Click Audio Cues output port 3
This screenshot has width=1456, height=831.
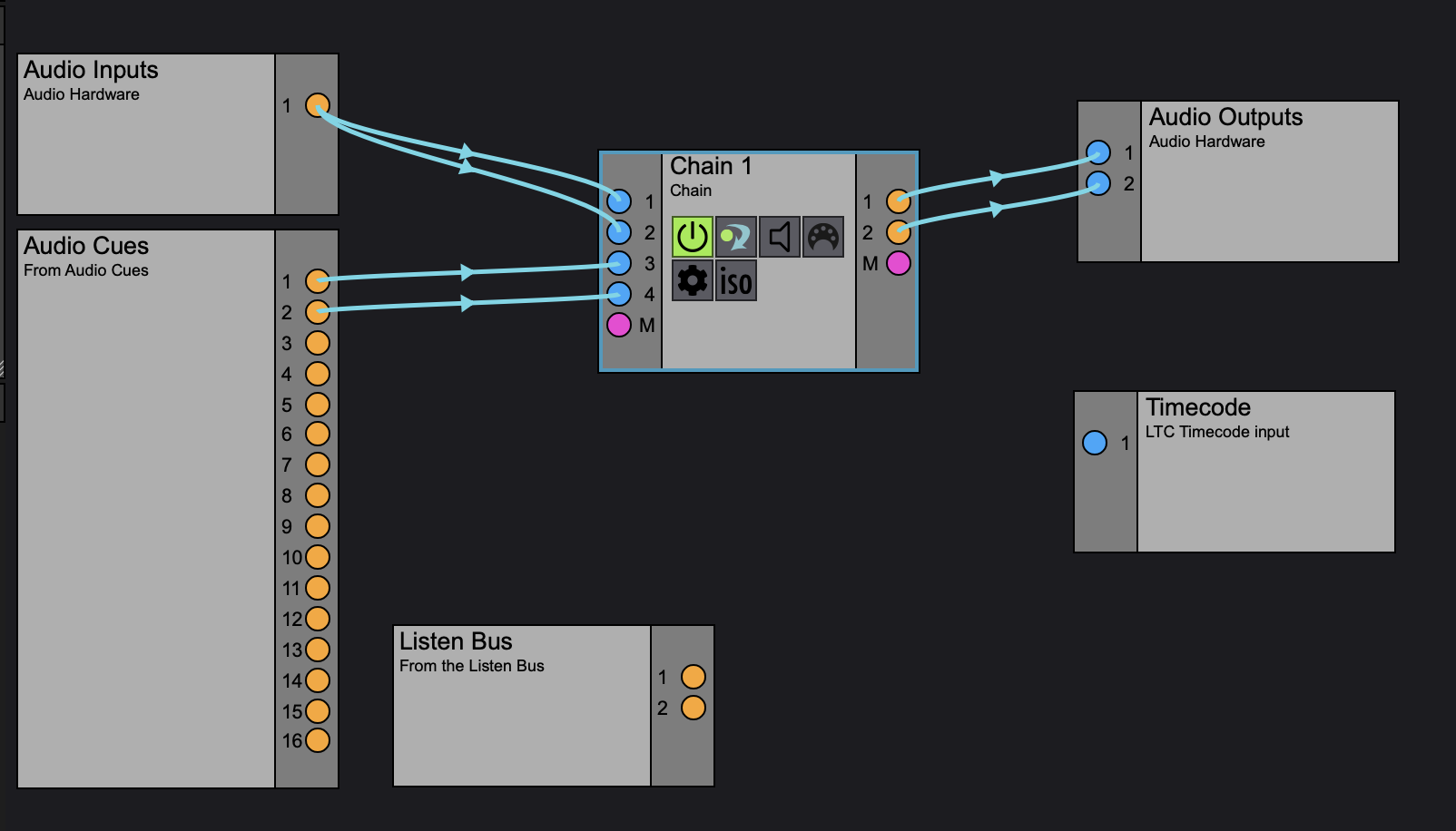click(x=318, y=343)
